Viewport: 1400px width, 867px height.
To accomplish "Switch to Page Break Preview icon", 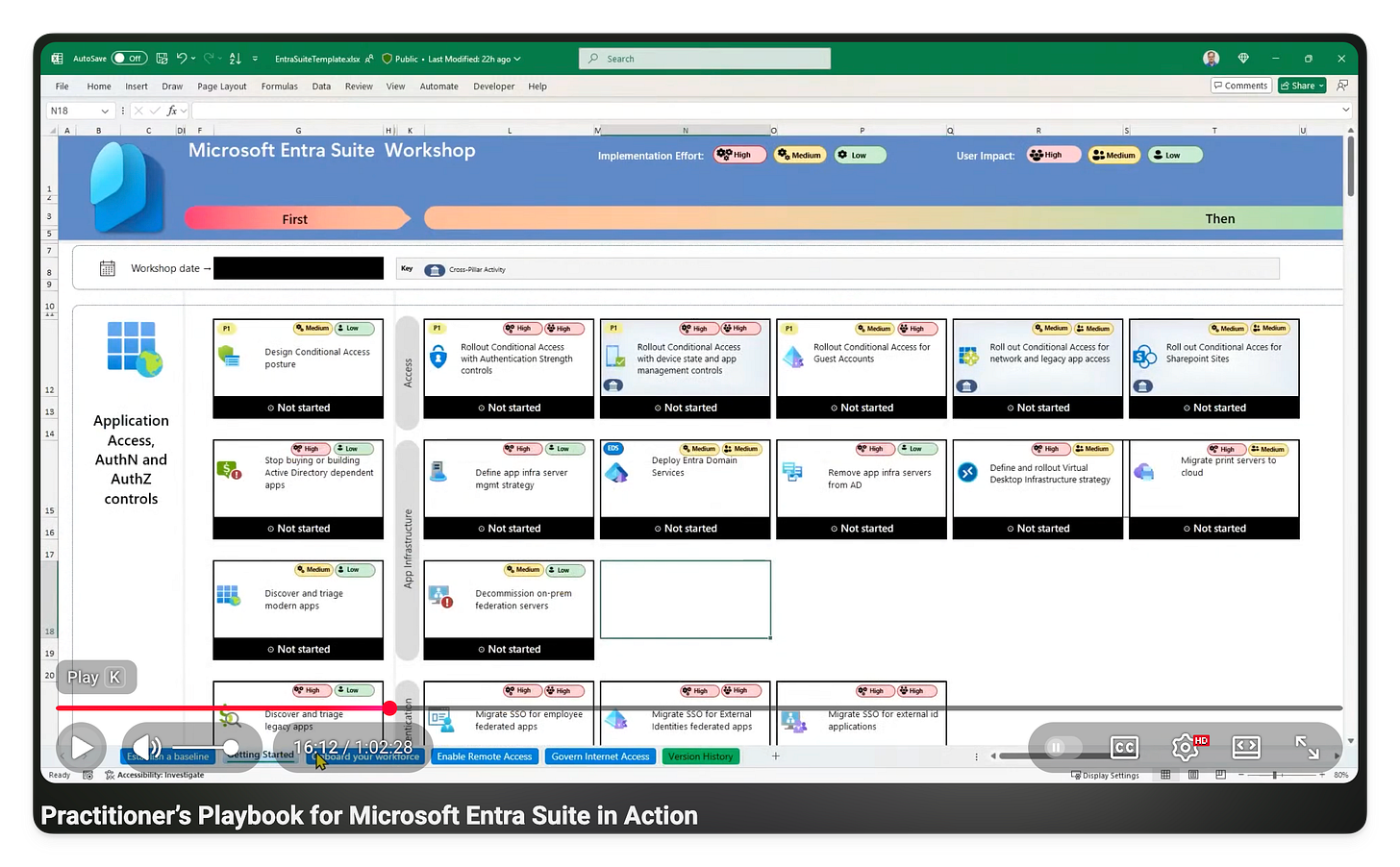I will 1220,775.
